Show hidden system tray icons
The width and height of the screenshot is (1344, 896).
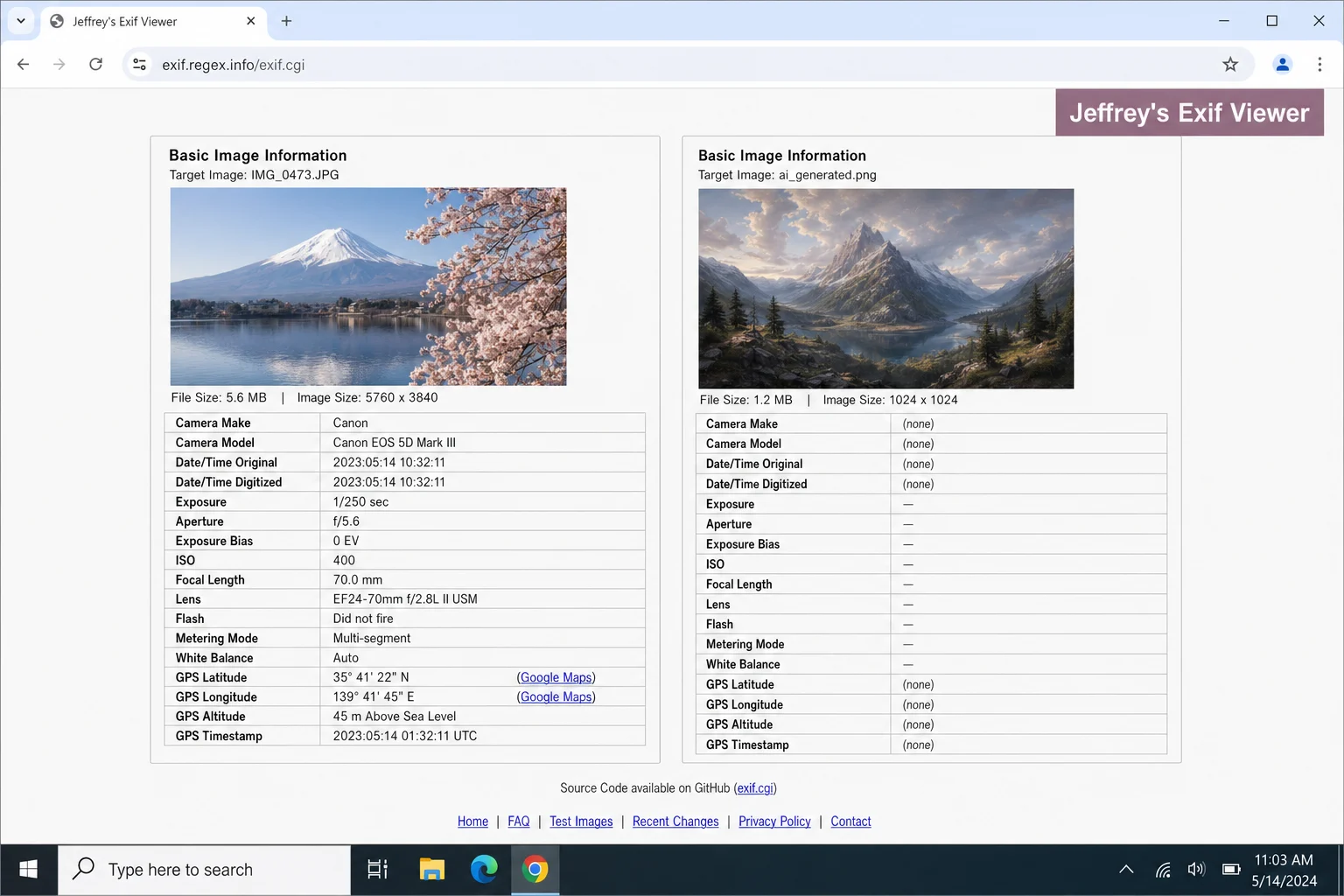(1126, 869)
